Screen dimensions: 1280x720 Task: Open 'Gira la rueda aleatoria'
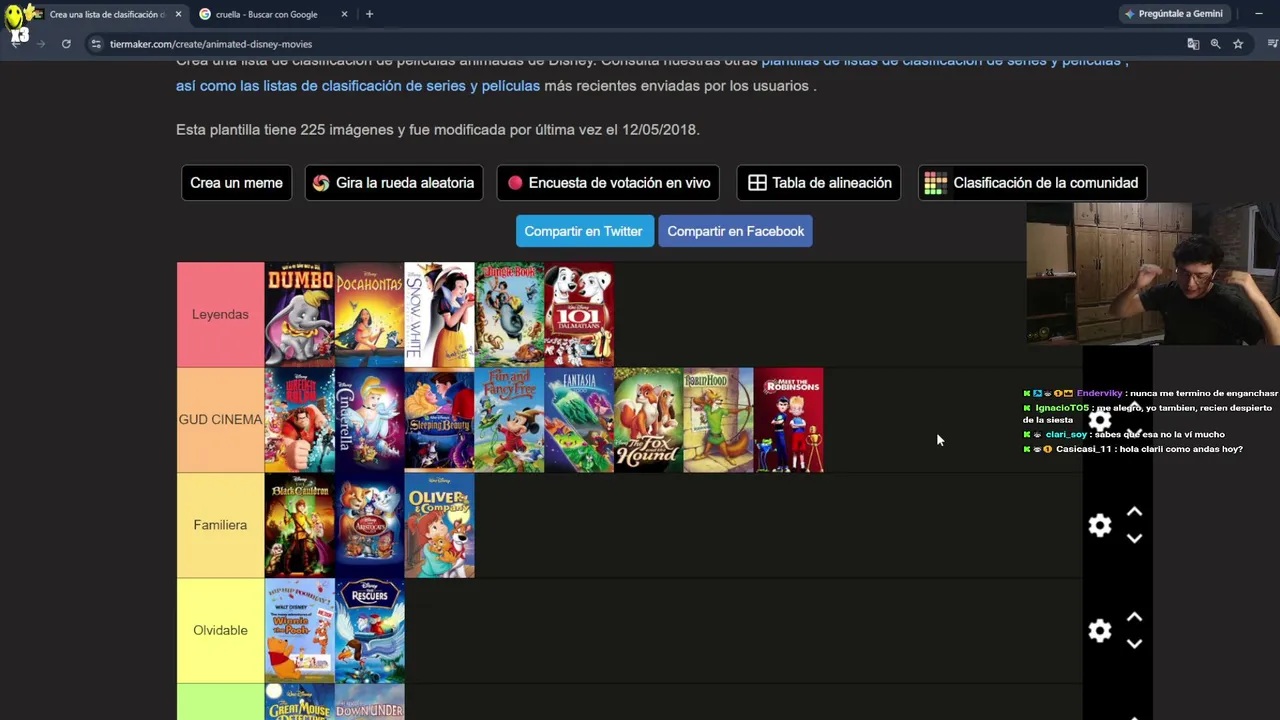[394, 183]
